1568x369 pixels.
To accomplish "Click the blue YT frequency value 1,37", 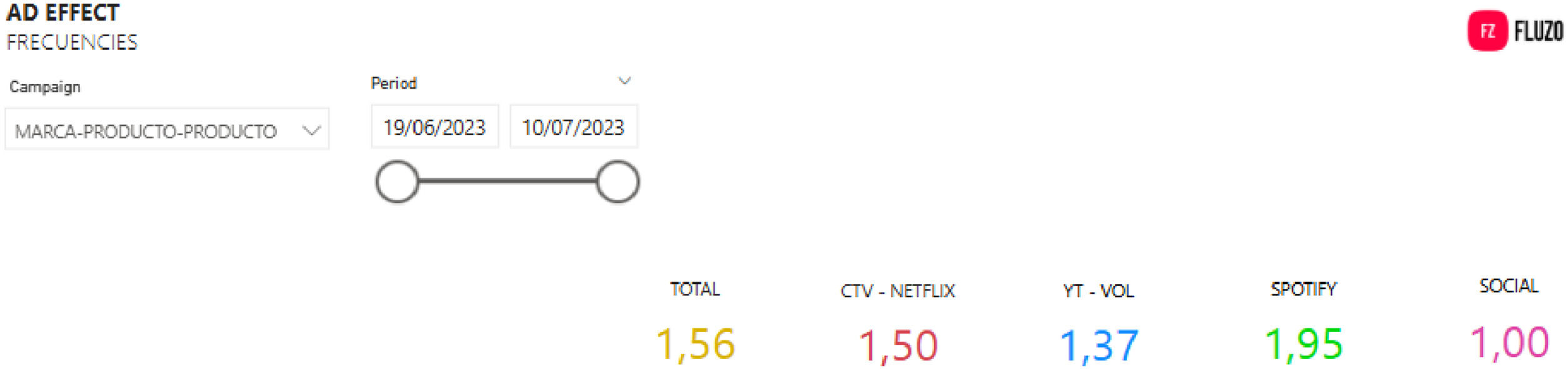I will (x=1099, y=345).
